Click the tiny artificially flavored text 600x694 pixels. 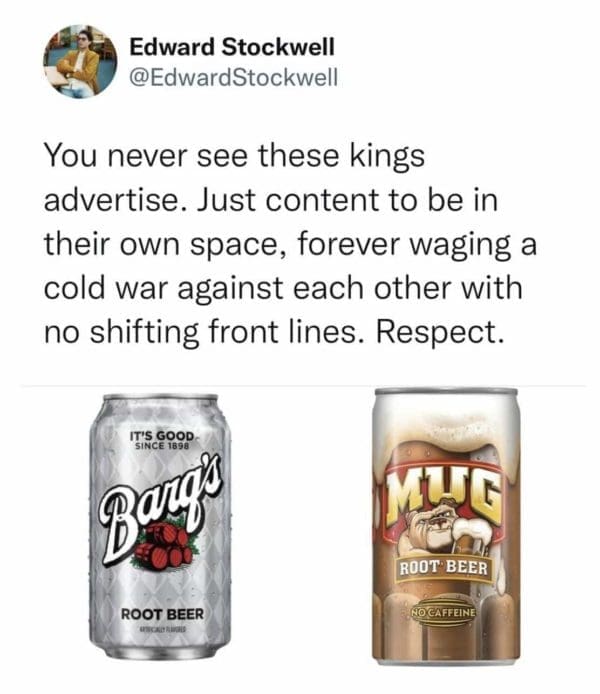click(x=163, y=630)
